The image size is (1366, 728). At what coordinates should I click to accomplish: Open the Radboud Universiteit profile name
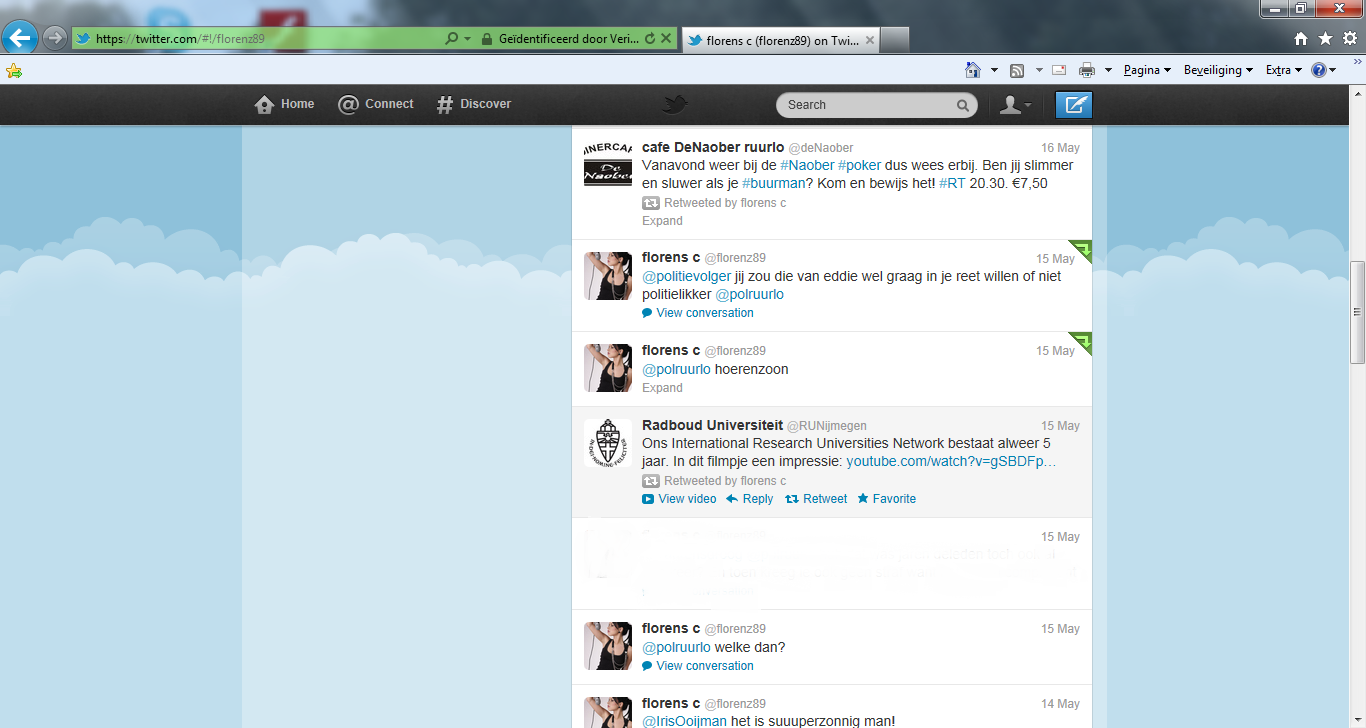712,425
